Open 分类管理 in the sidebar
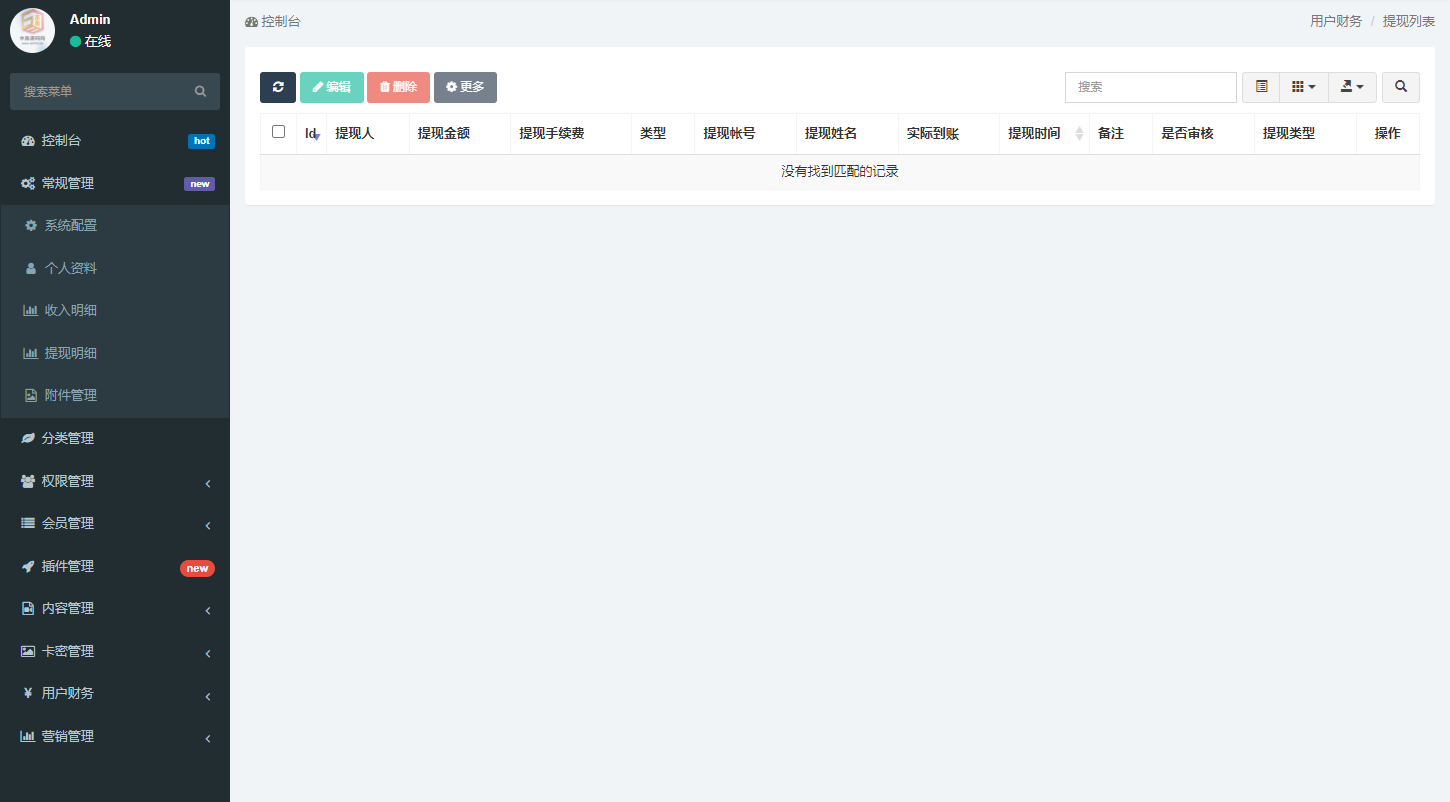This screenshot has width=1450, height=802. pyautogui.click(x=115, y=439)
